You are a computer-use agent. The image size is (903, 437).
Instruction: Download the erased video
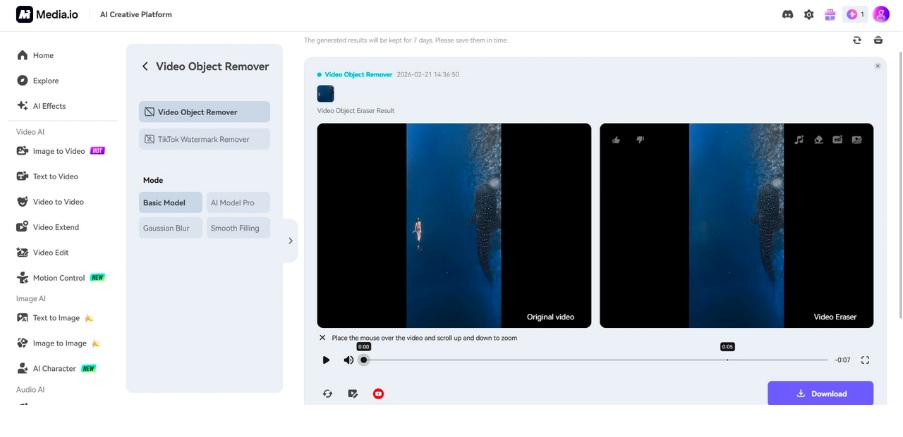click(x=820, y=393)
